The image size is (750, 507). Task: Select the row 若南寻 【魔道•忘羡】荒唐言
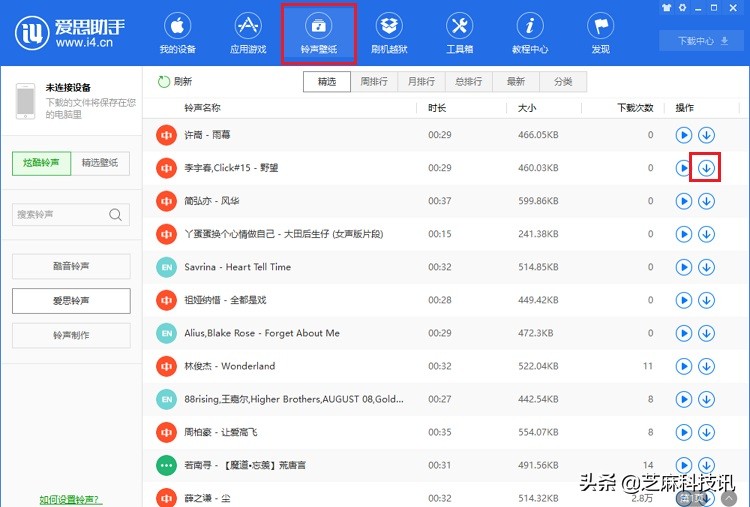point(446,465)
